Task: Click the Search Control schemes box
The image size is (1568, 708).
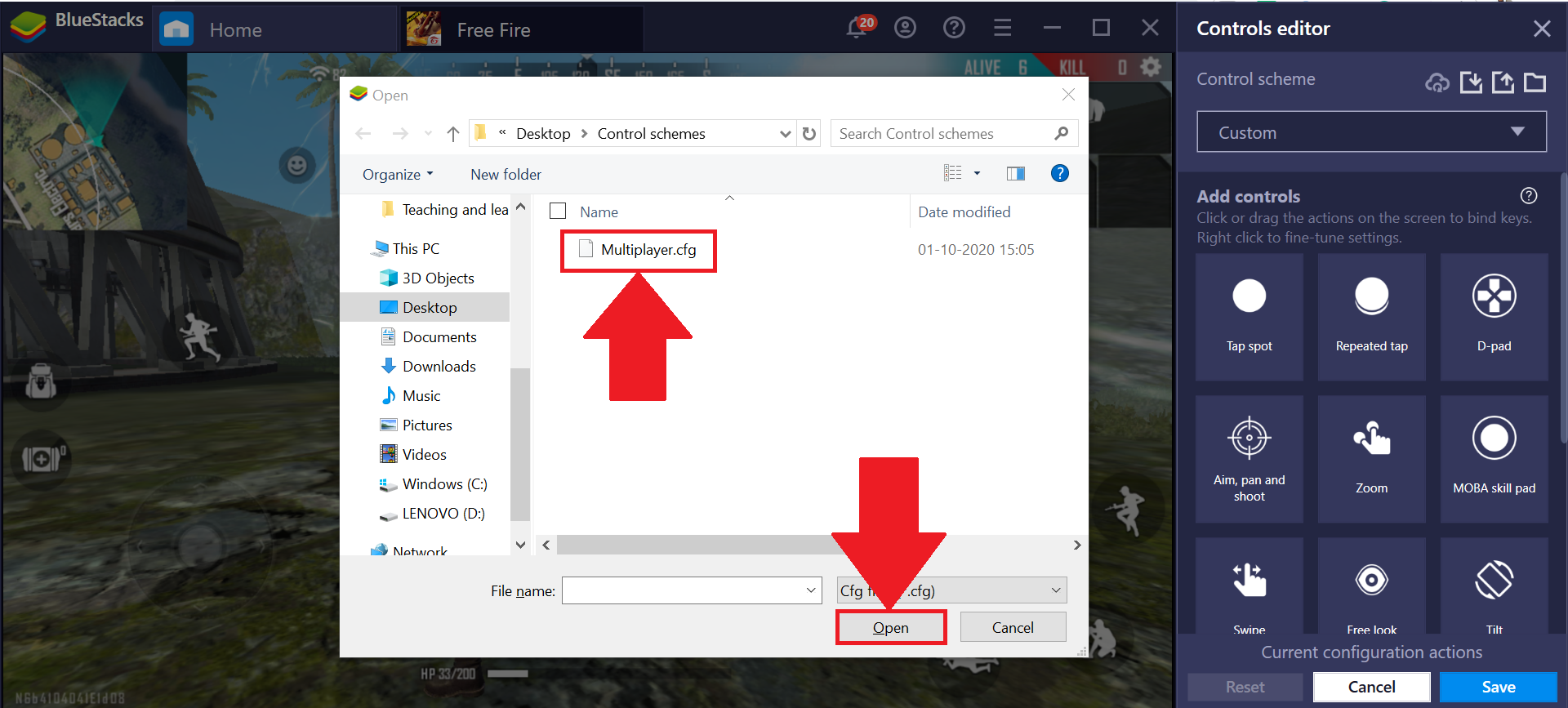Action: click(x=954, y=133)
